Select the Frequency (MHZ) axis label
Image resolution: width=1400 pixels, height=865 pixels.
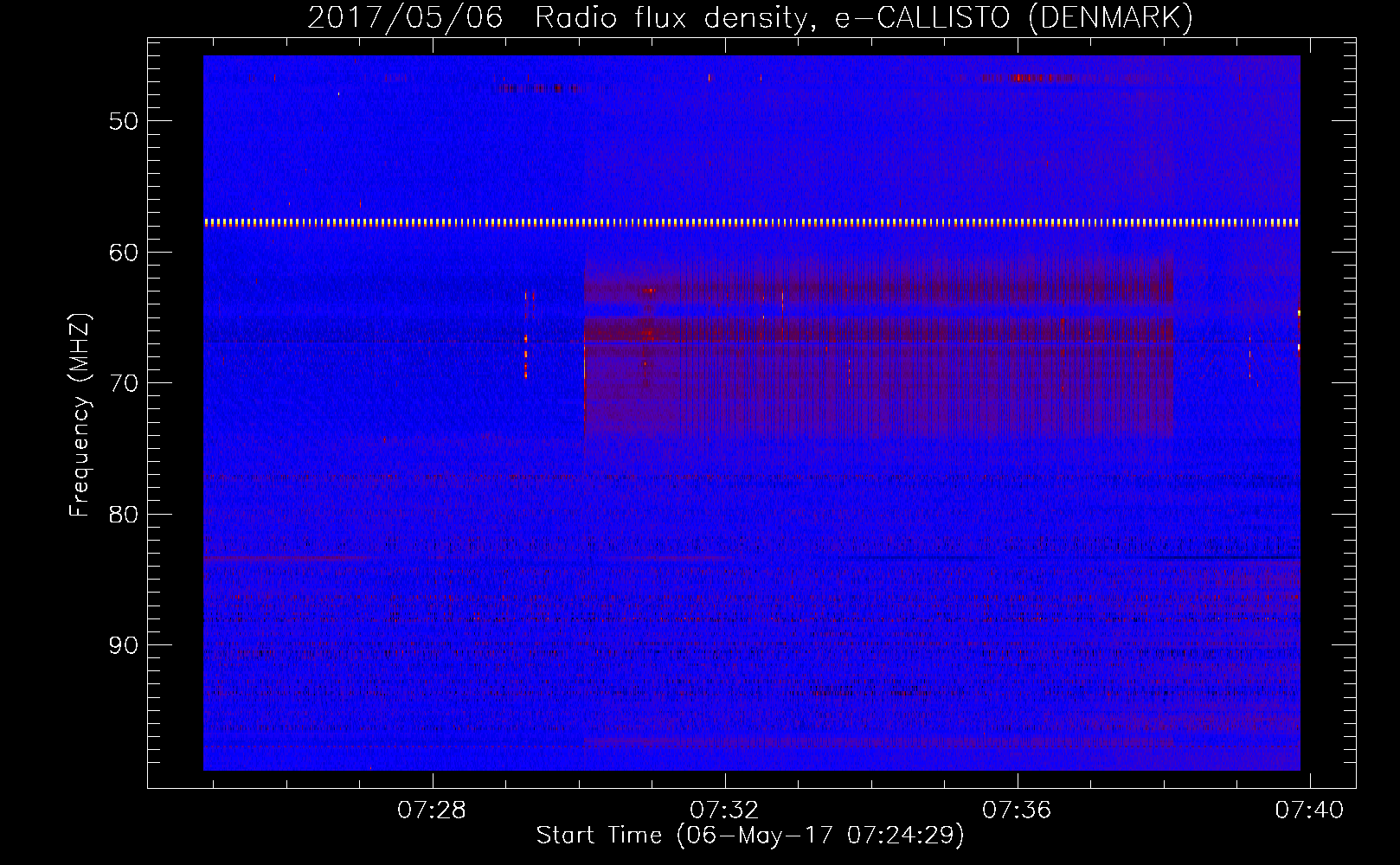80,416
